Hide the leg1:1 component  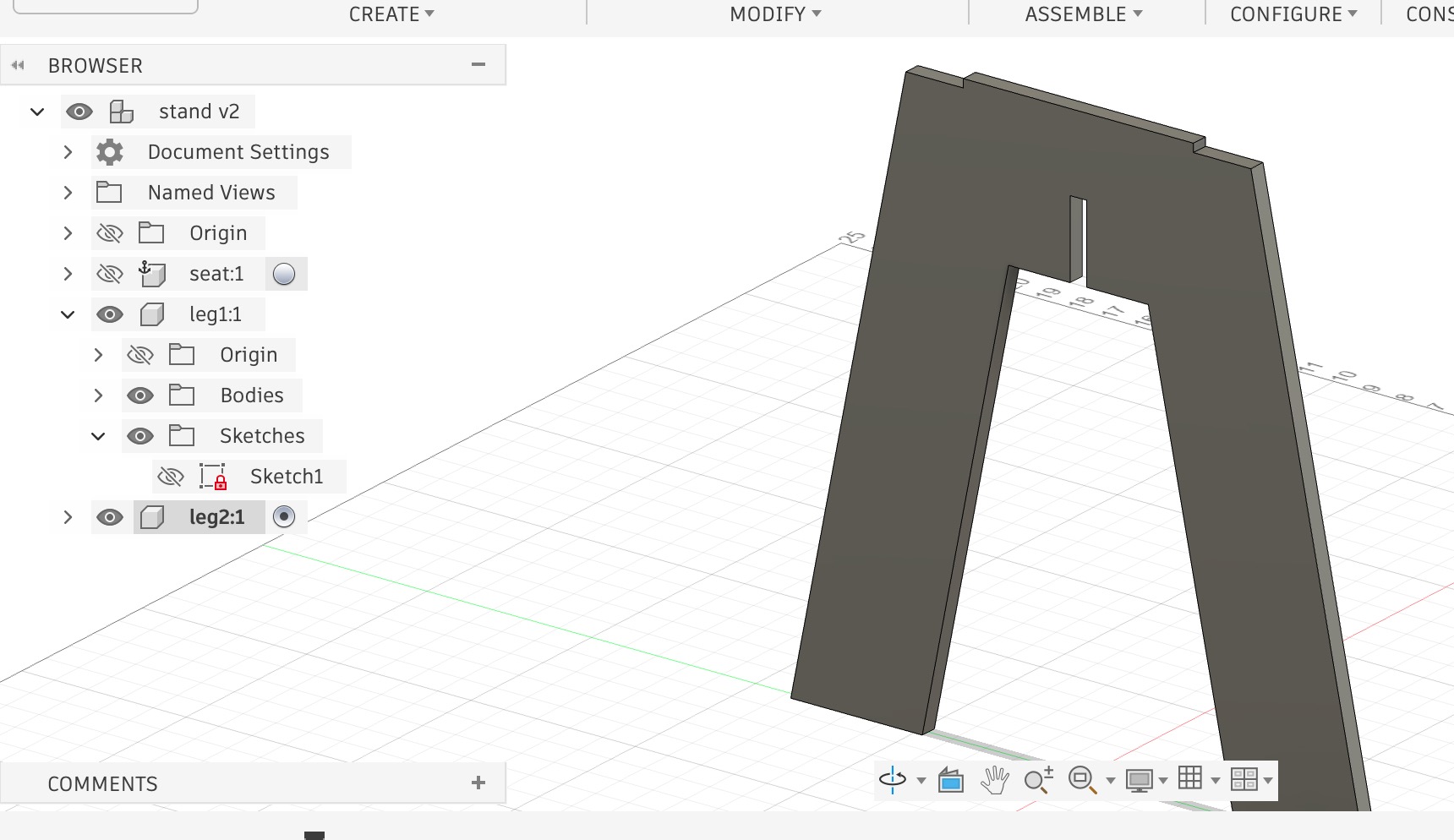(110, 314)
